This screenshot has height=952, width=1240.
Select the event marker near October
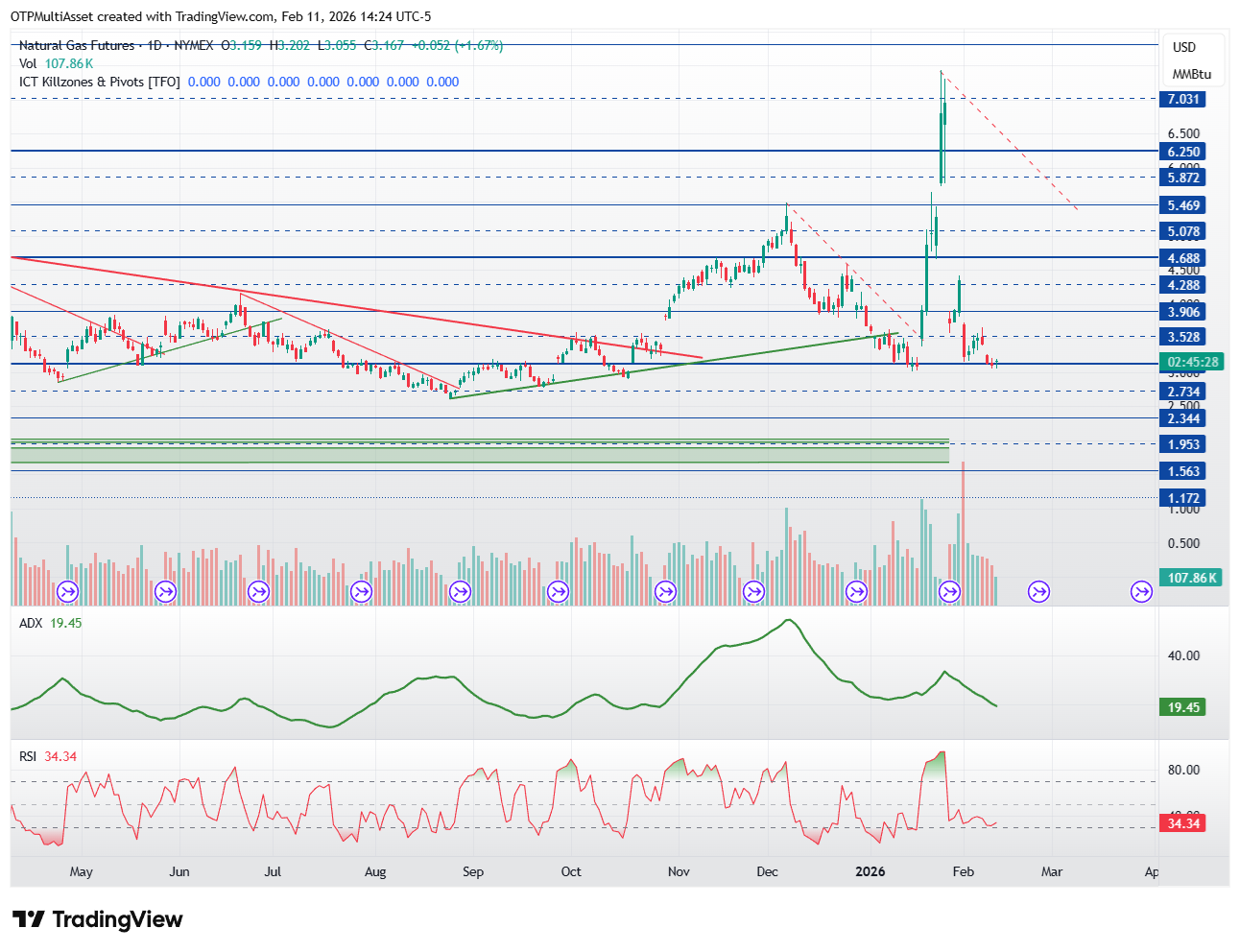(559, 592)
